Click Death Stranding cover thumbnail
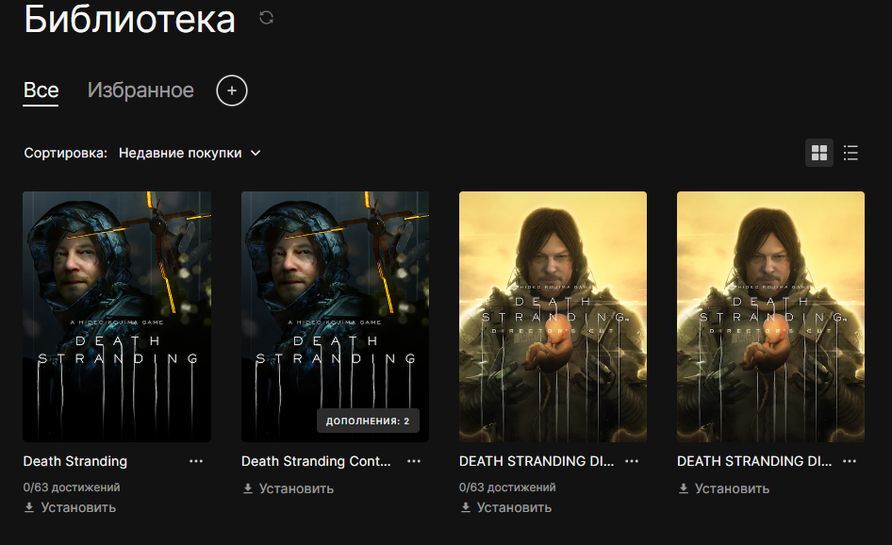The image size is (892, 545). [117, 316]
